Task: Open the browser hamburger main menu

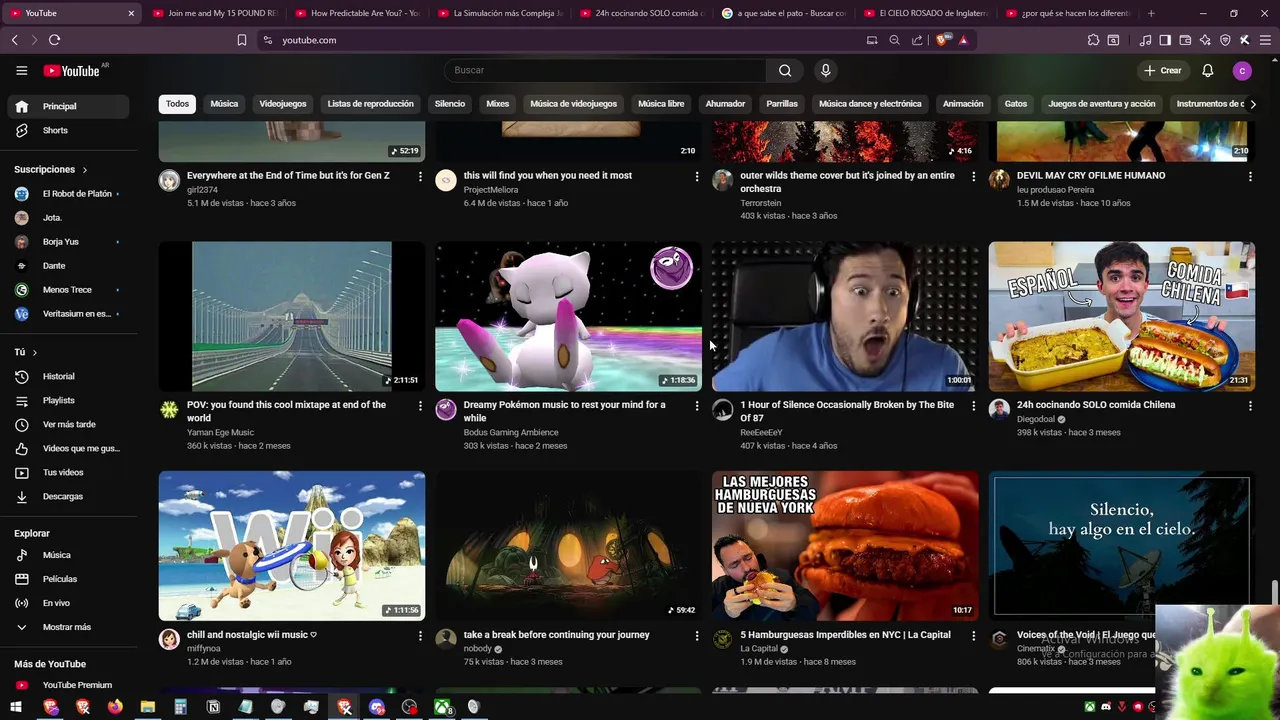Action: coord(1265,40)
